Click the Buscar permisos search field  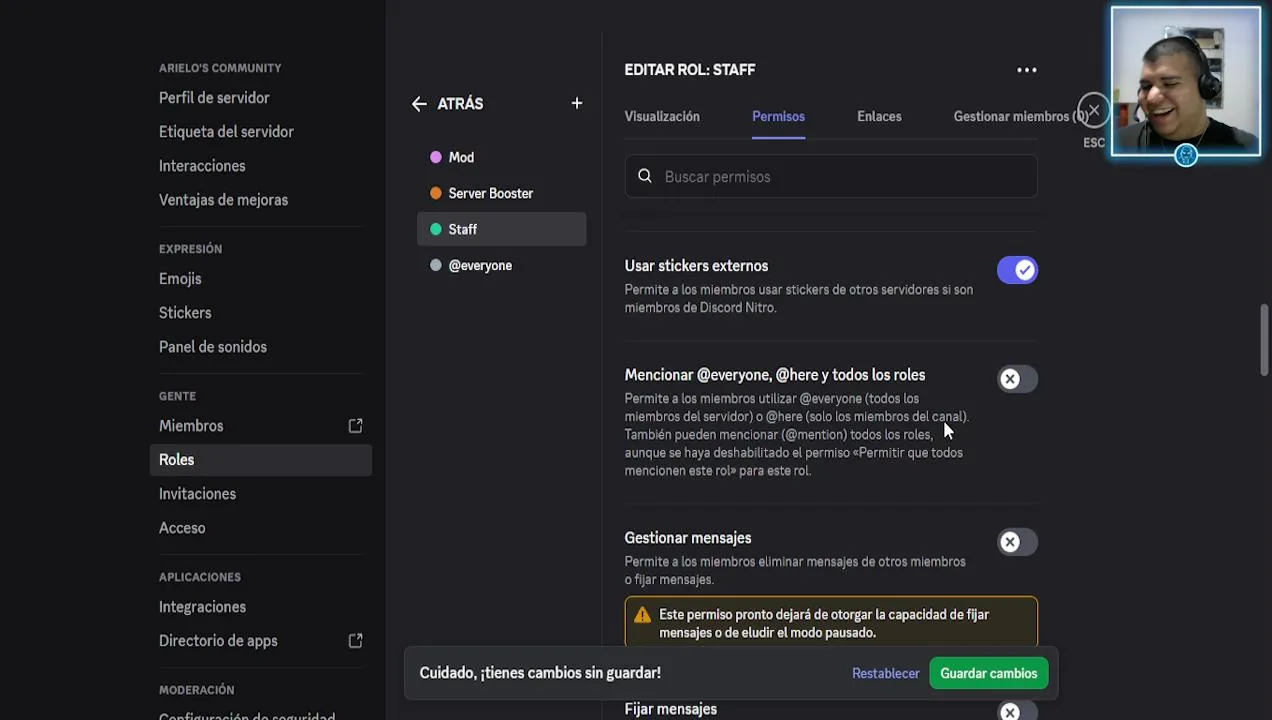tap(840, 177)
